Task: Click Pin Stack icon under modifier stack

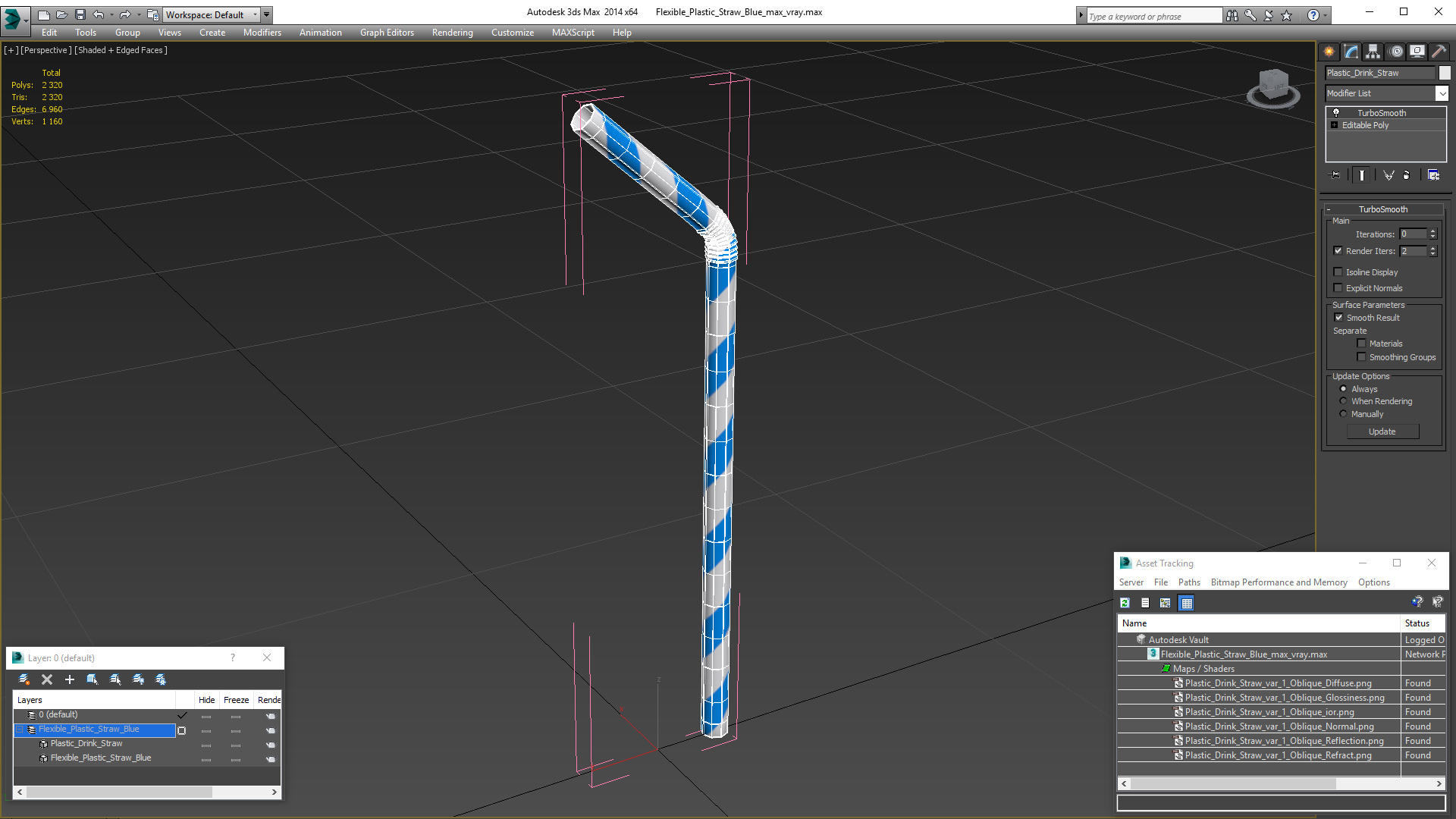Action: point(1335,175)
